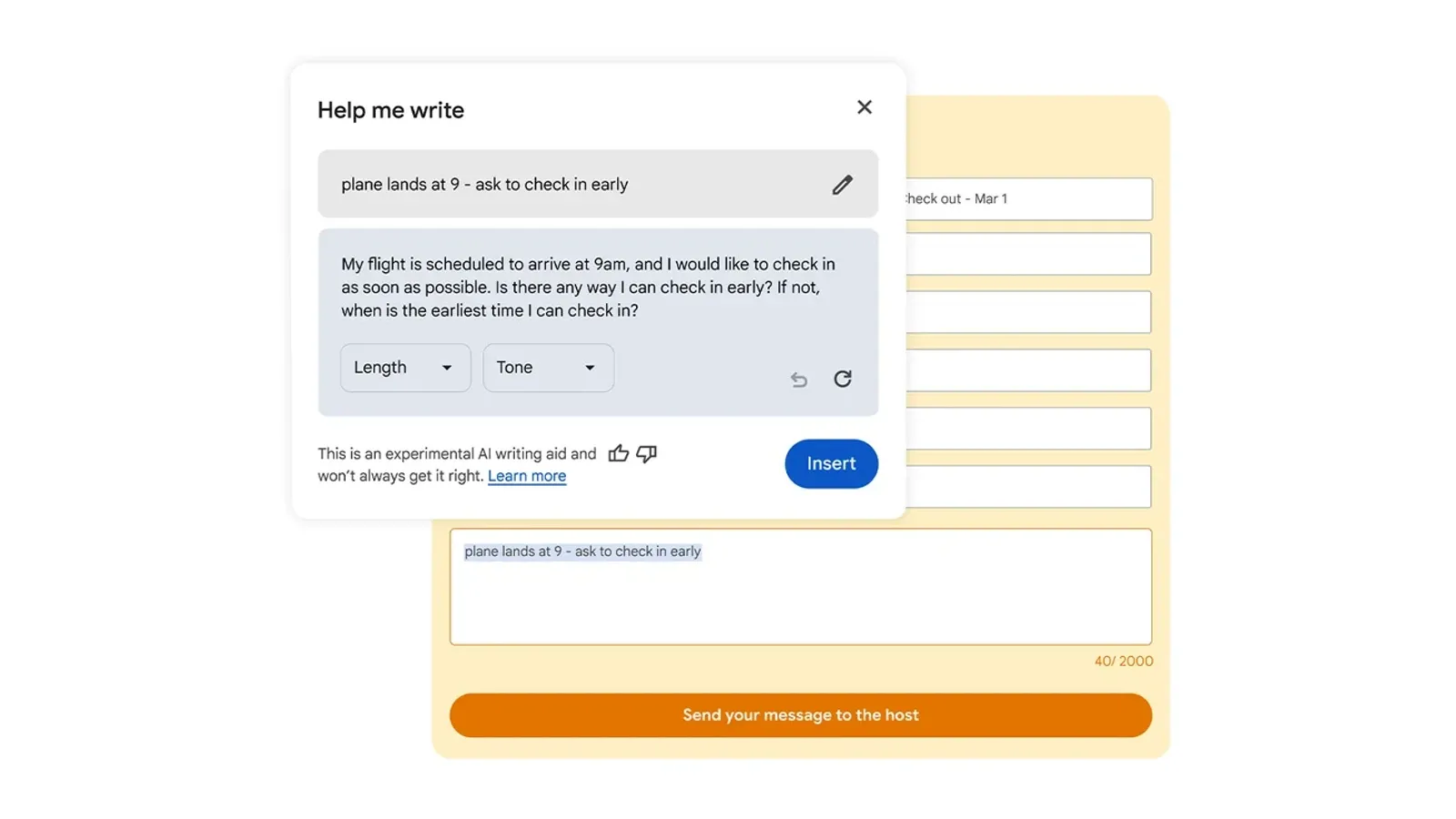Screen dimensions: 1456x819
Task: Click the 40/2000 character counter
Action: click(x=1124, y=662)
